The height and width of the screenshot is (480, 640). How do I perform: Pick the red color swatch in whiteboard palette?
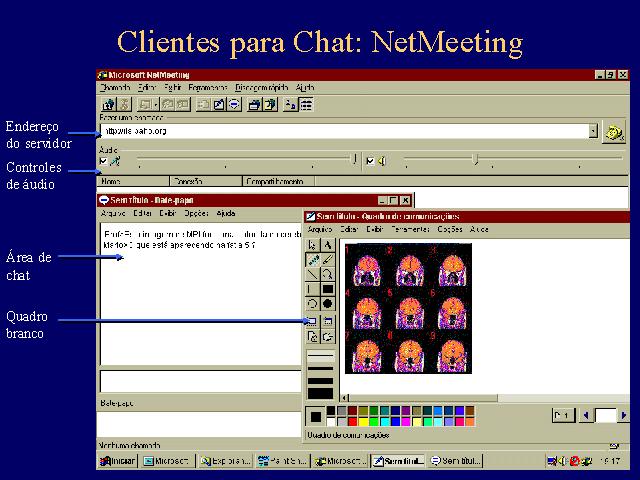352,422
